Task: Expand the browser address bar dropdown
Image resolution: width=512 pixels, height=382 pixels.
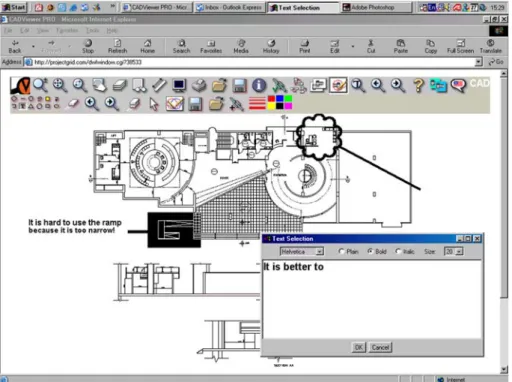Action: pos(479,62)
